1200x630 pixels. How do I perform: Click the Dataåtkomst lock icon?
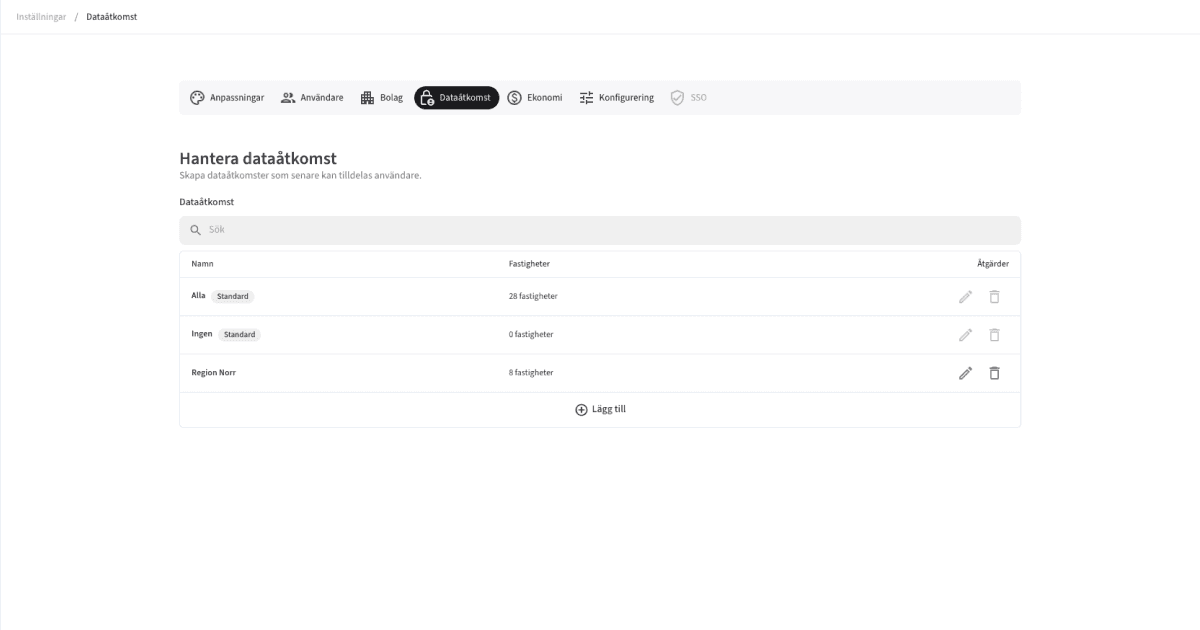[x=428, y=98]
